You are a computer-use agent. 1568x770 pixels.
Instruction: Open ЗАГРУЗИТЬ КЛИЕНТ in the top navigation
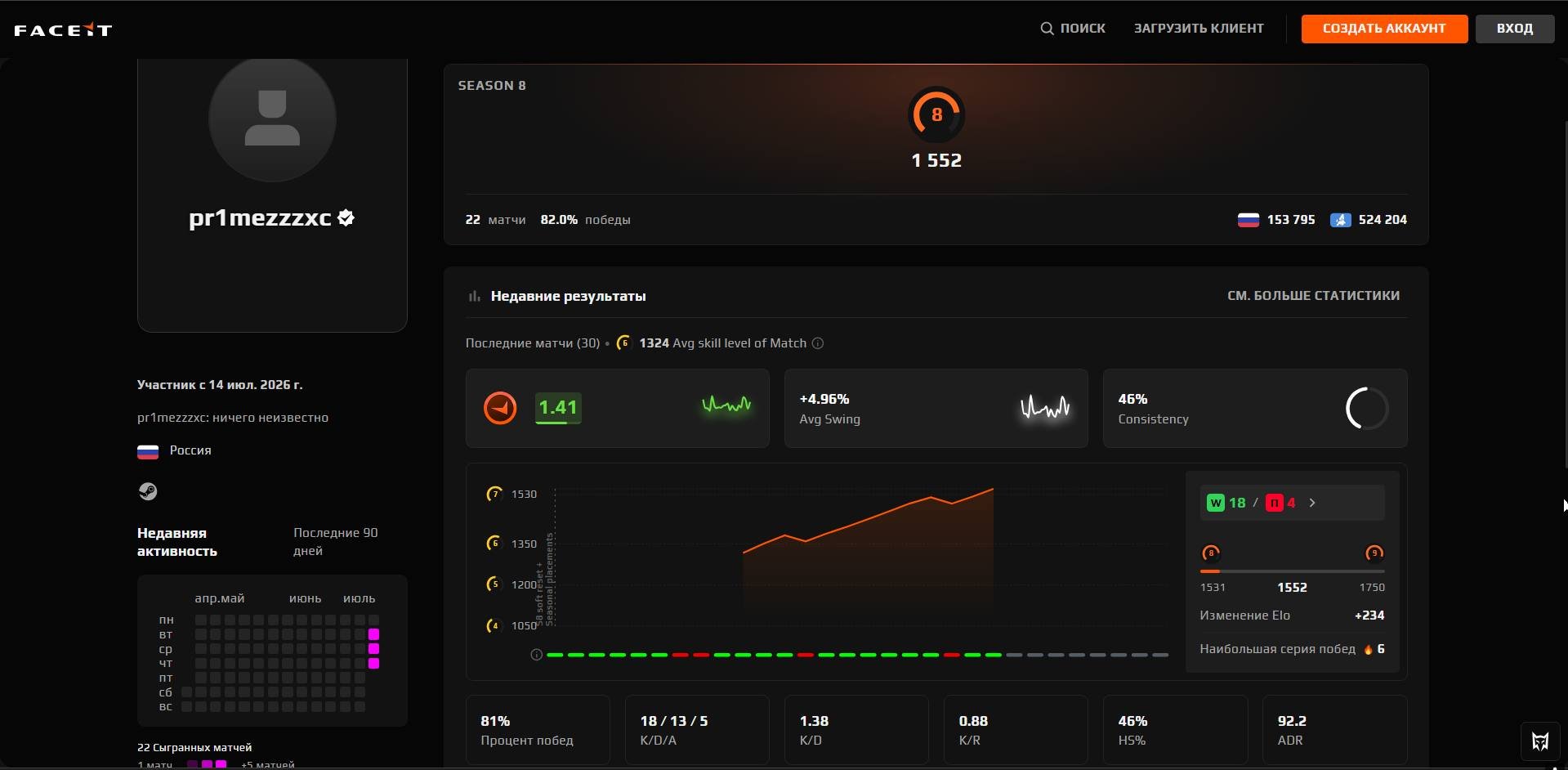point(1199,29)
